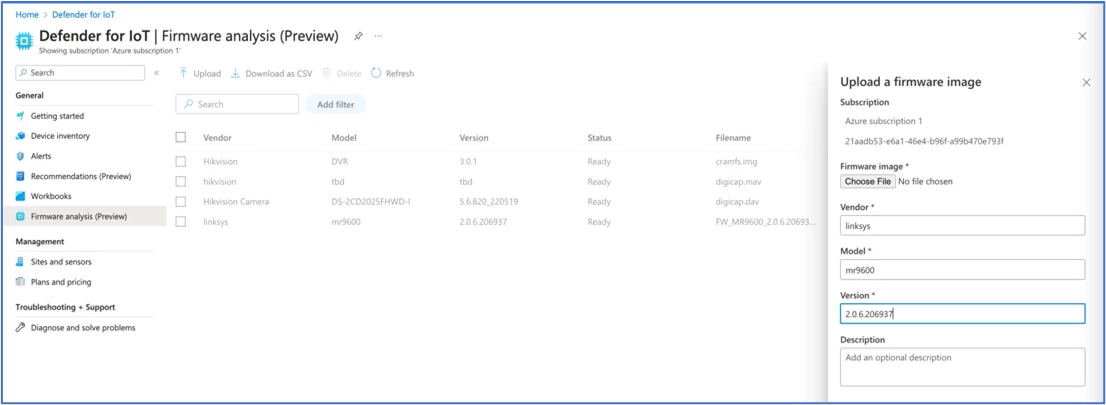The height and width of the screenshot is (405, 1106).
Task: Click the Diagnose and solve problems wrench icon
Action: tap(20, 328)
